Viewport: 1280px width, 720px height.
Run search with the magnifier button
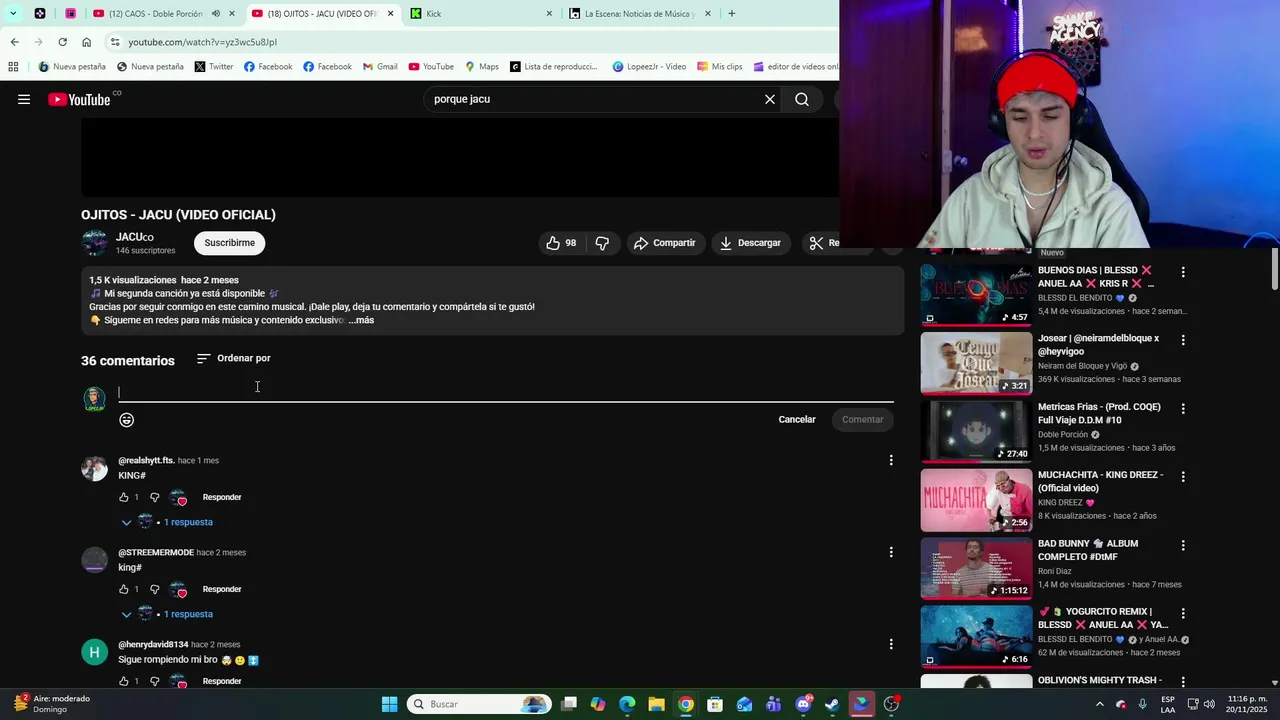802,99
